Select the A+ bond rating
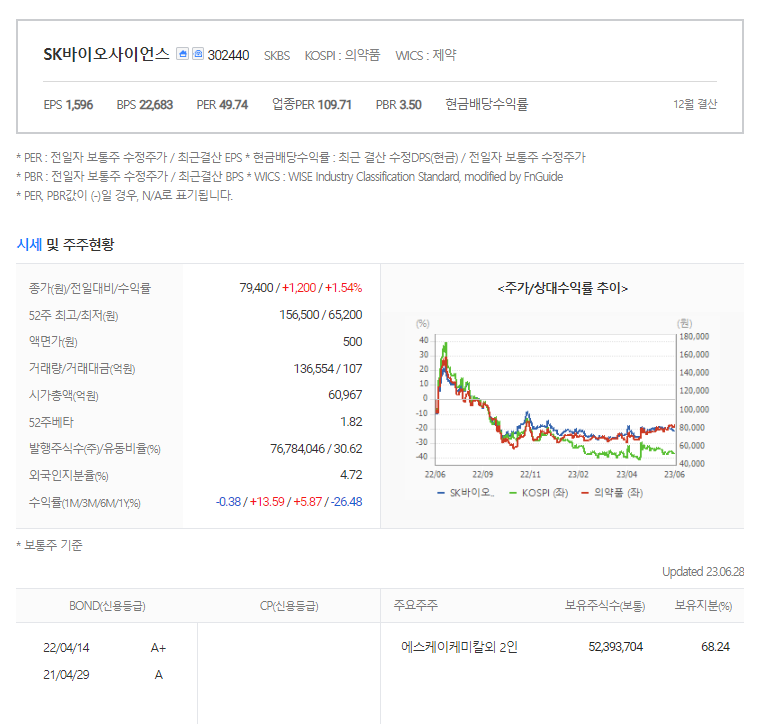 (158, 648)
